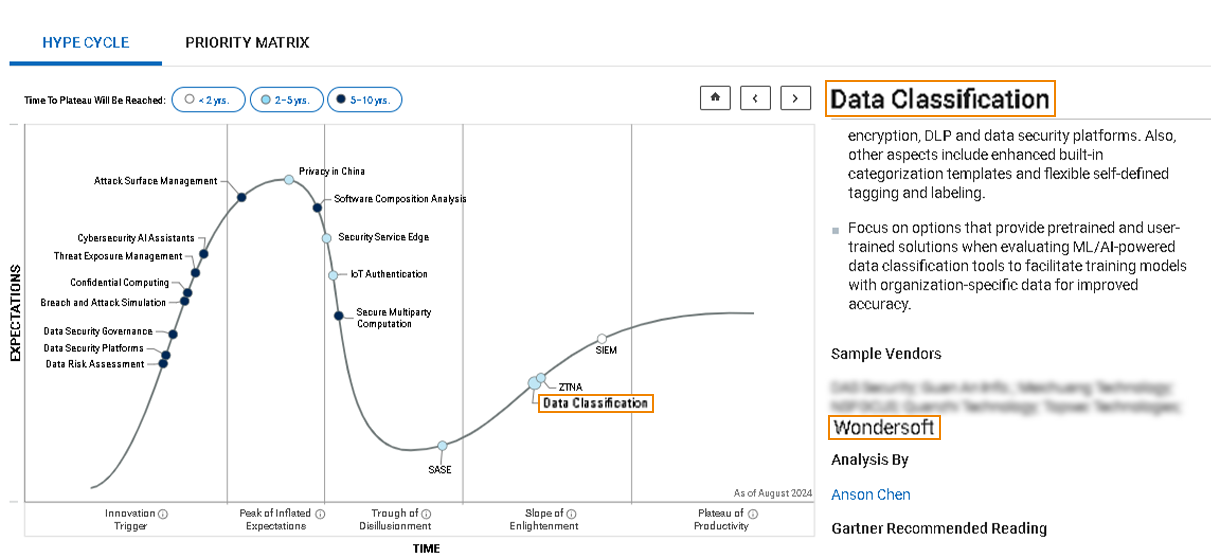Screen dimensions: 1211x558
Task: Switch to the Priority Matrix tab
Action: (x=247, y=43)
